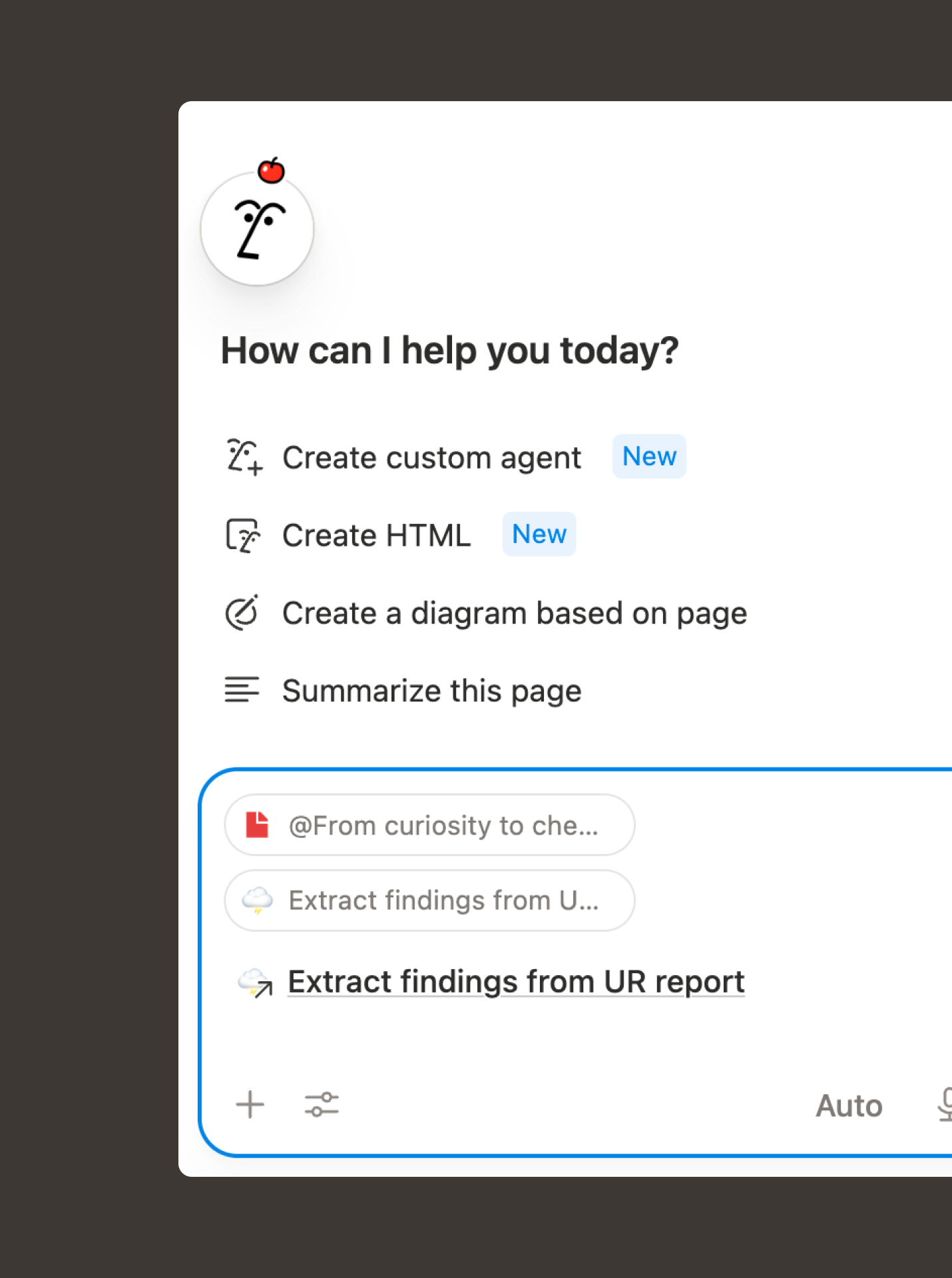Screen dimensions: 952x1278
Task: Click the cloud icon in Extract findings chip
Action: pyautogui.click(x=257, y=900)
